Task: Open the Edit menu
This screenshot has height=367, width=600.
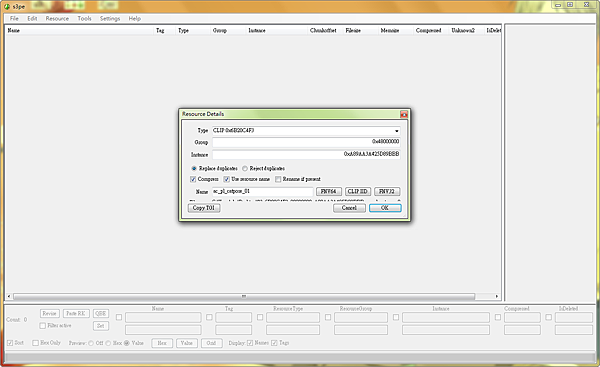Action: [32, 18]
